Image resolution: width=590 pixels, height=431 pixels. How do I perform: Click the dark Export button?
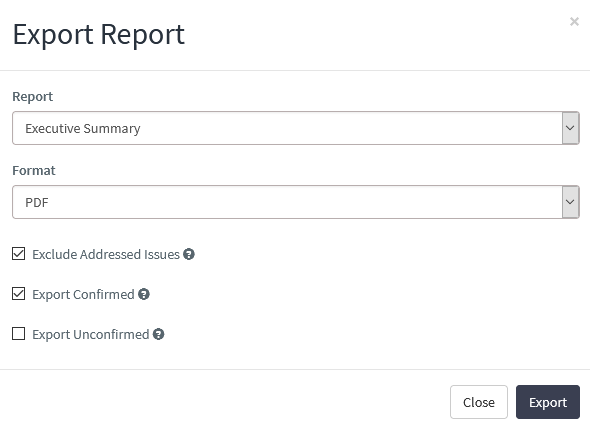pyautogui.click(x=548, y=402)
